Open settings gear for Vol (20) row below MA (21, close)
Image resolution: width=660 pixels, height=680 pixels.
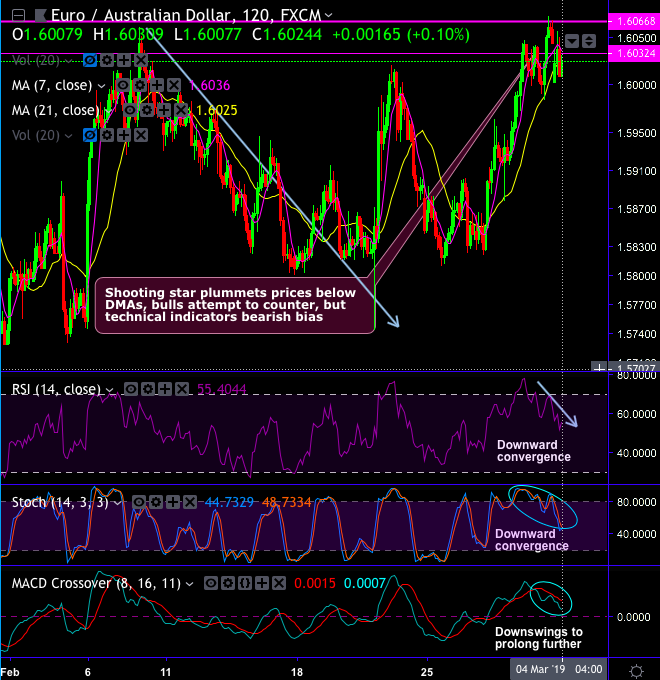pos(107,135)
